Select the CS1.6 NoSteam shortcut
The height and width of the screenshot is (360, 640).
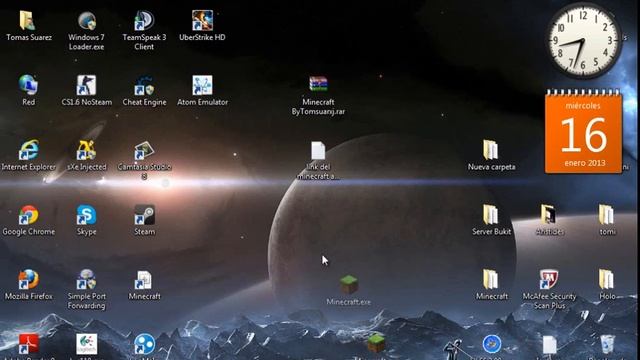pyautogui.click(x=87, y=85)
